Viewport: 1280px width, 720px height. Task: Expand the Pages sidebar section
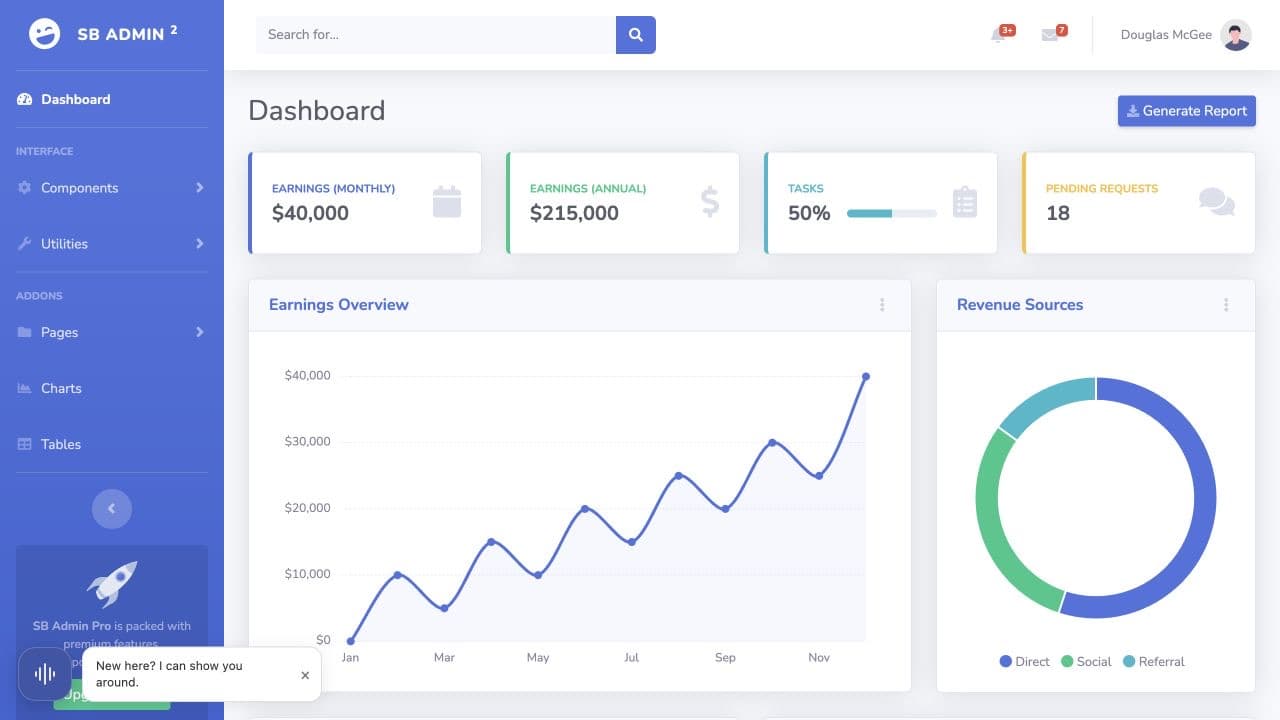pos(112,332)
